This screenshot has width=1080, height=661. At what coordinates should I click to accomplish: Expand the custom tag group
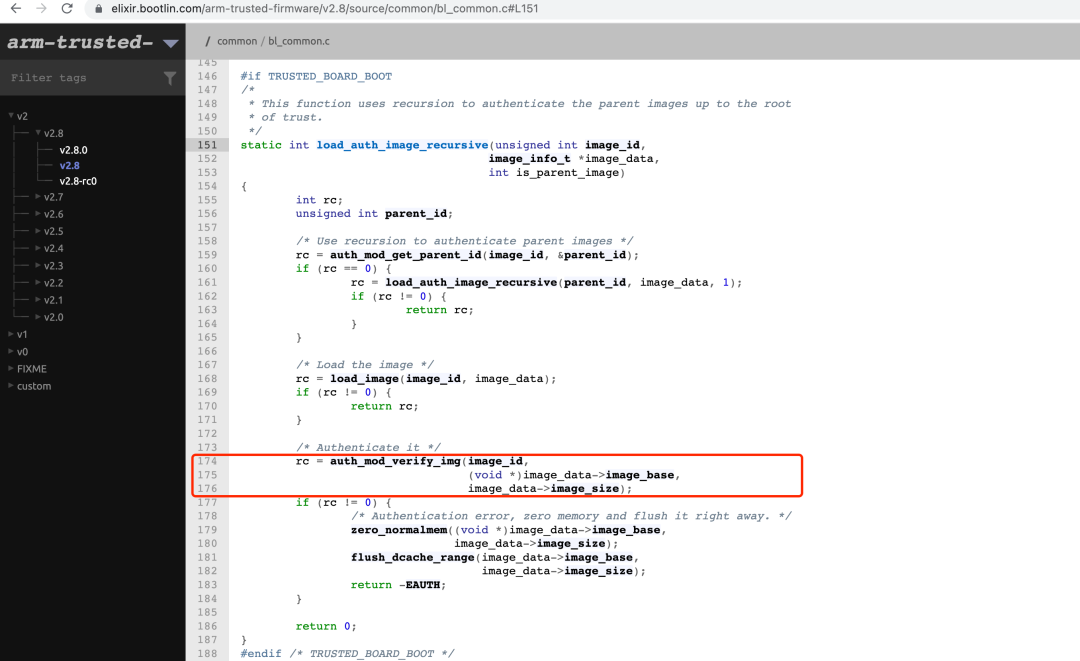click(11, 386)
